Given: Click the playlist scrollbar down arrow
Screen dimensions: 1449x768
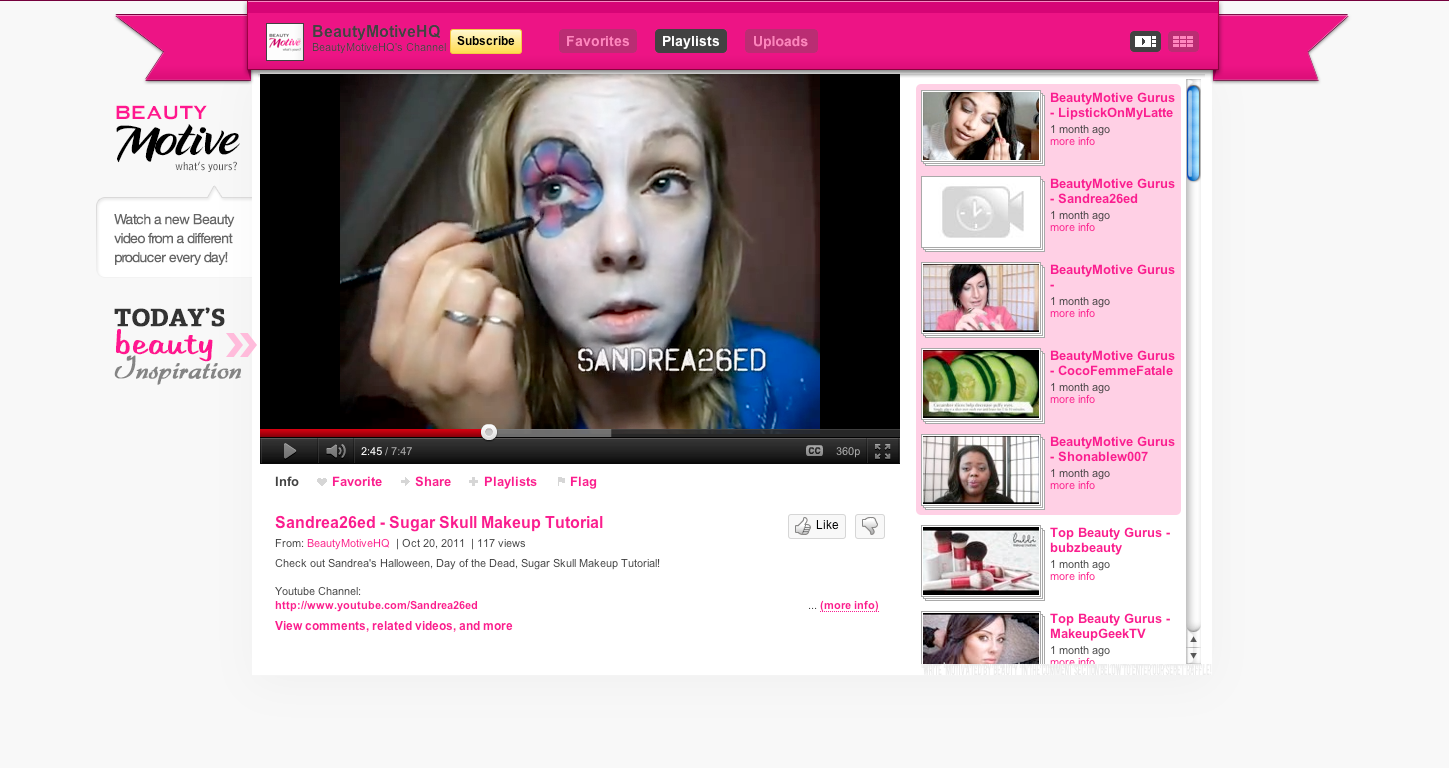Looking at the screenshot, I should 1193,656.
